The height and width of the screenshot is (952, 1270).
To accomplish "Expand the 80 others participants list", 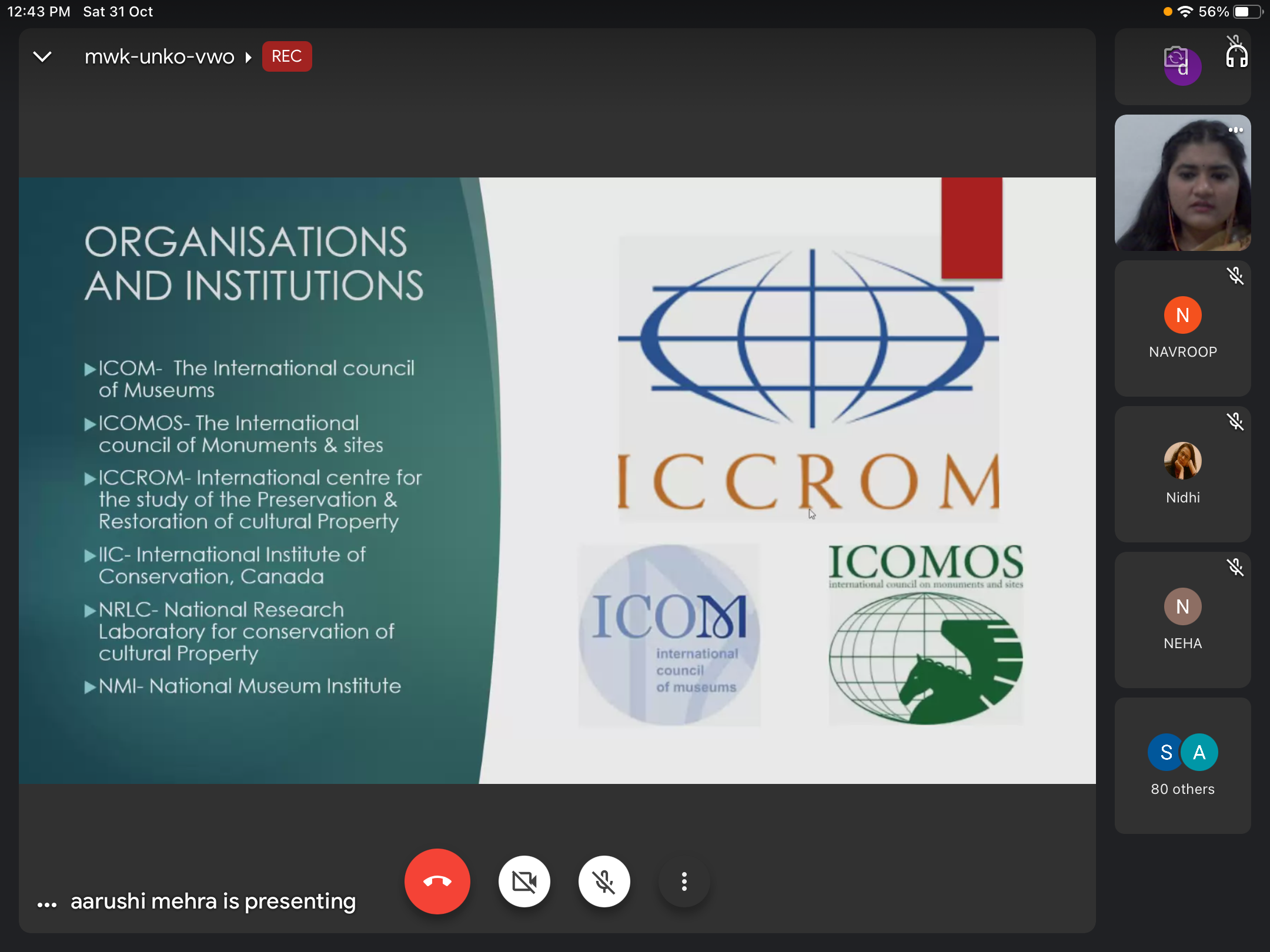I will click(1182, 765).
